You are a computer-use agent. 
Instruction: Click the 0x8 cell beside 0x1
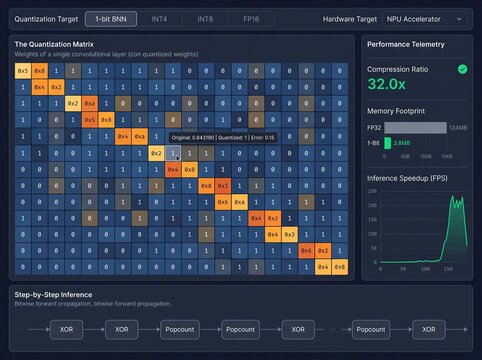206,186
